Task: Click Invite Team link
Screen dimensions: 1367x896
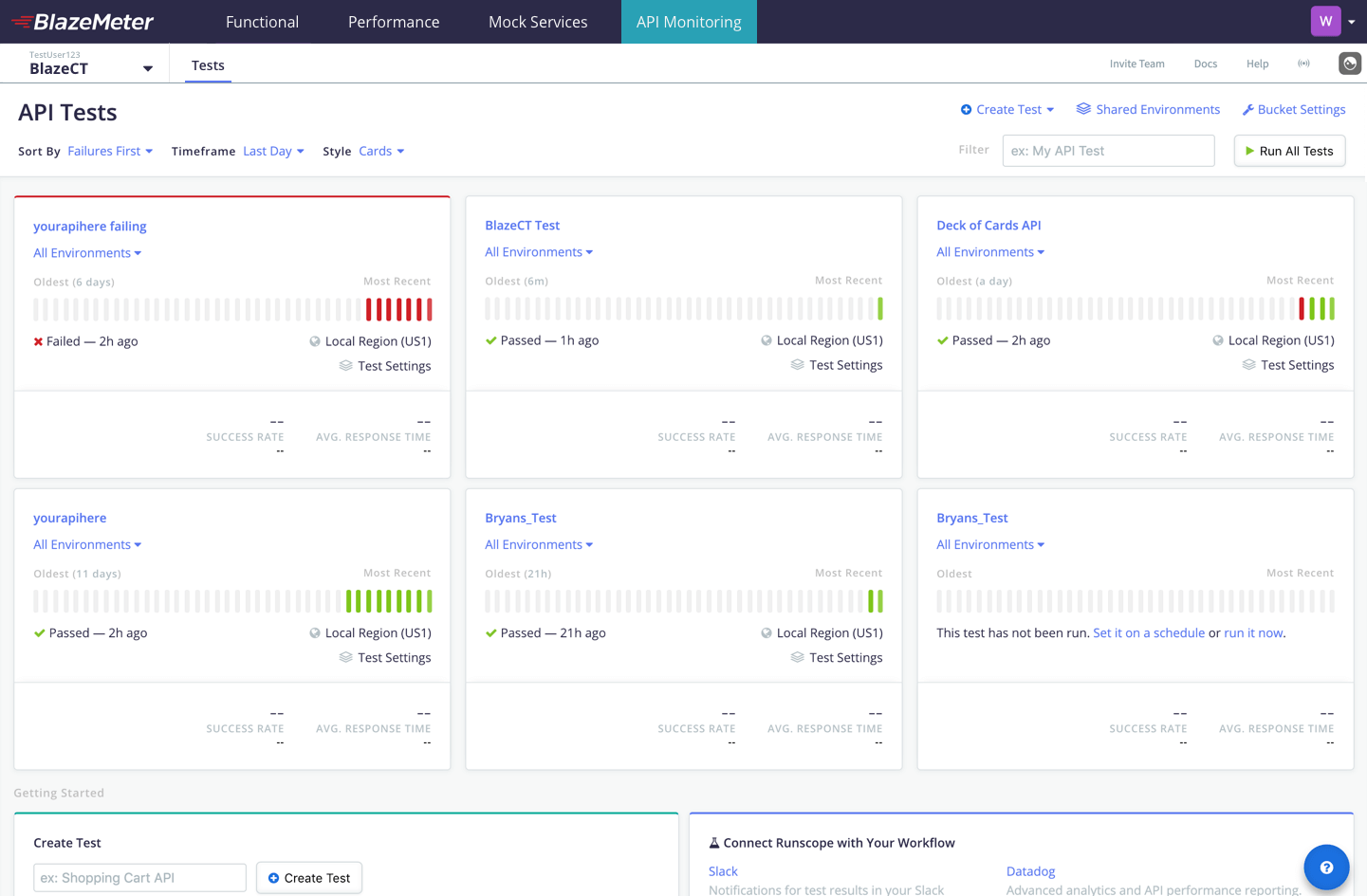Action: click(1137, 64)
